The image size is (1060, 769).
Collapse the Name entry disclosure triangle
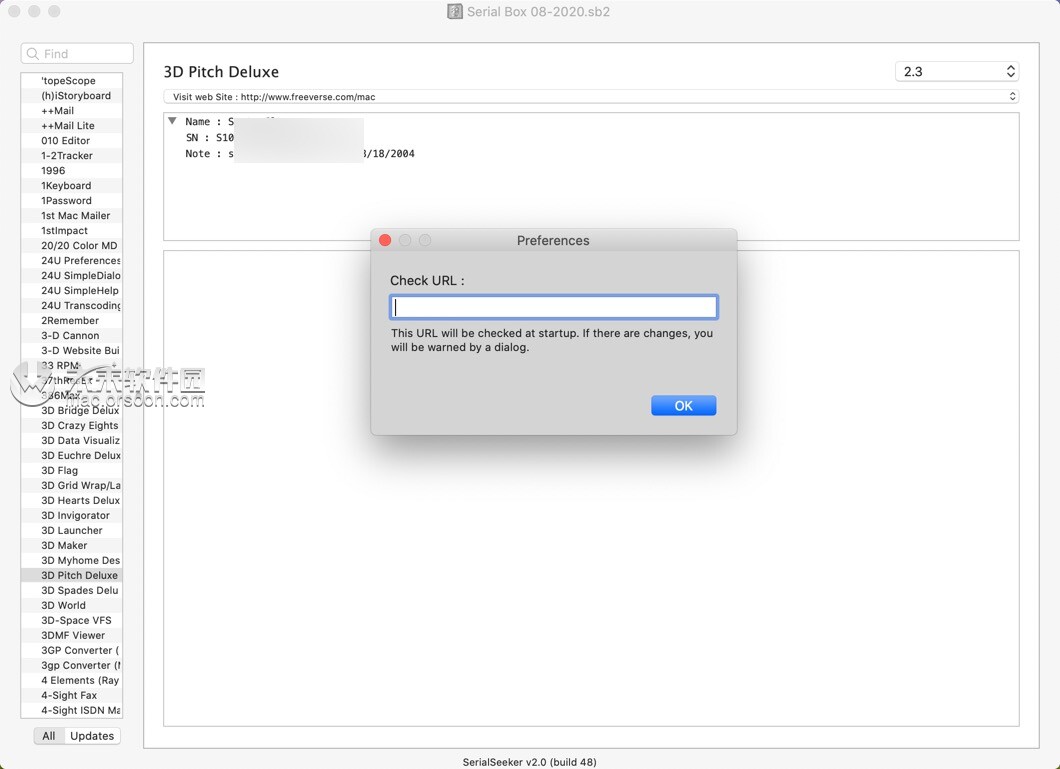[172, 121]
